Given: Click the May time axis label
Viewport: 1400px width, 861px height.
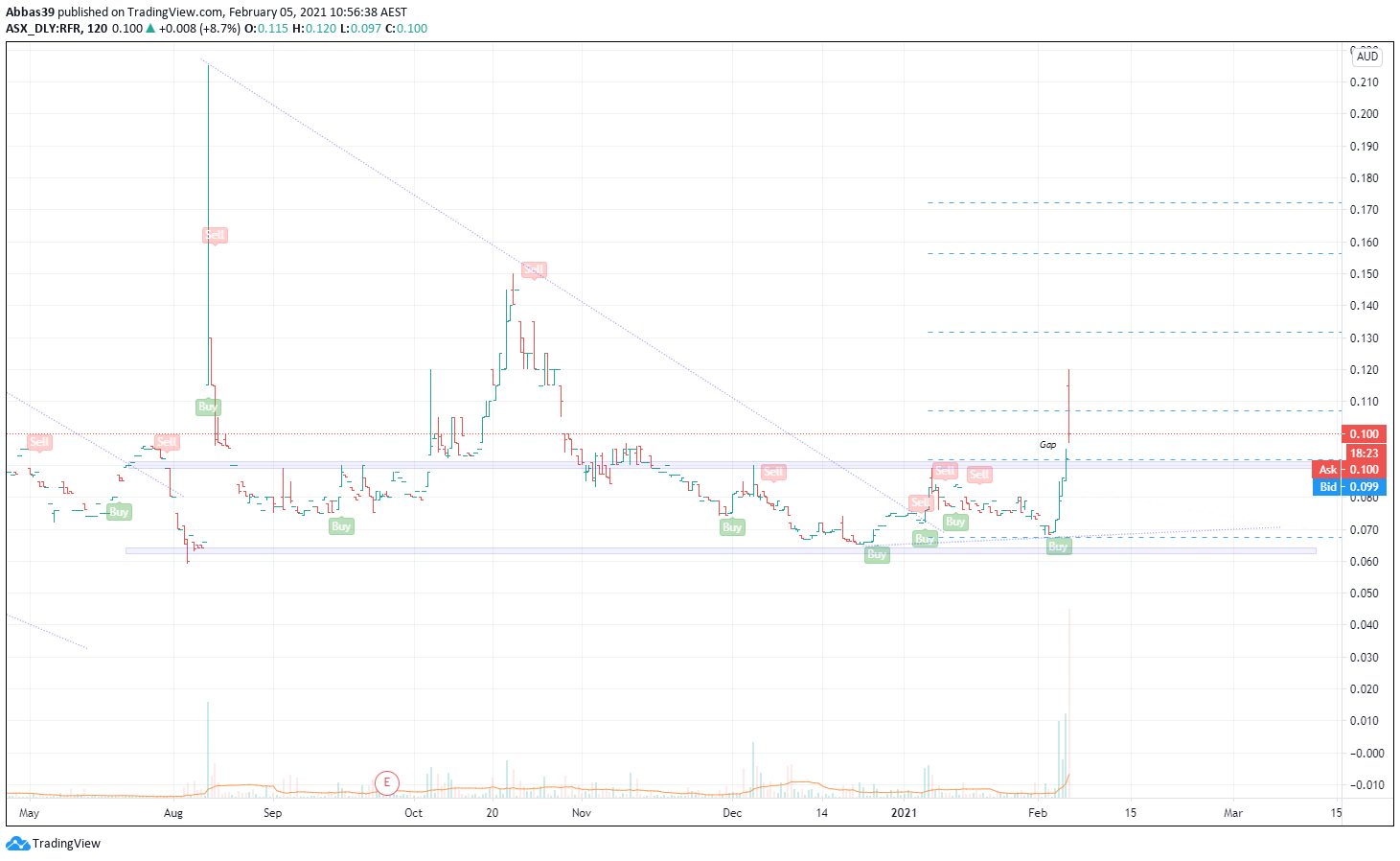Looking at the screenshot, I should click(x=30, y=813).
